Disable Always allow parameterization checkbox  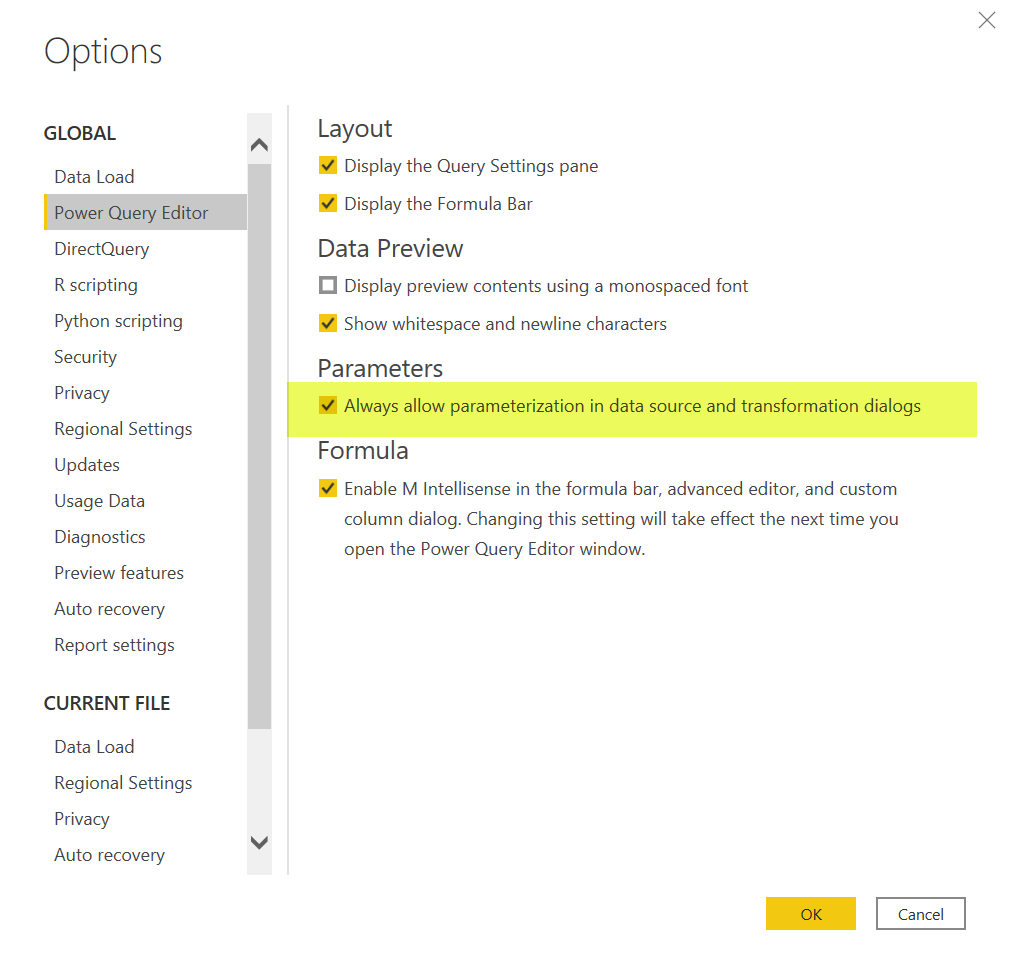click(x=328, y=406)
